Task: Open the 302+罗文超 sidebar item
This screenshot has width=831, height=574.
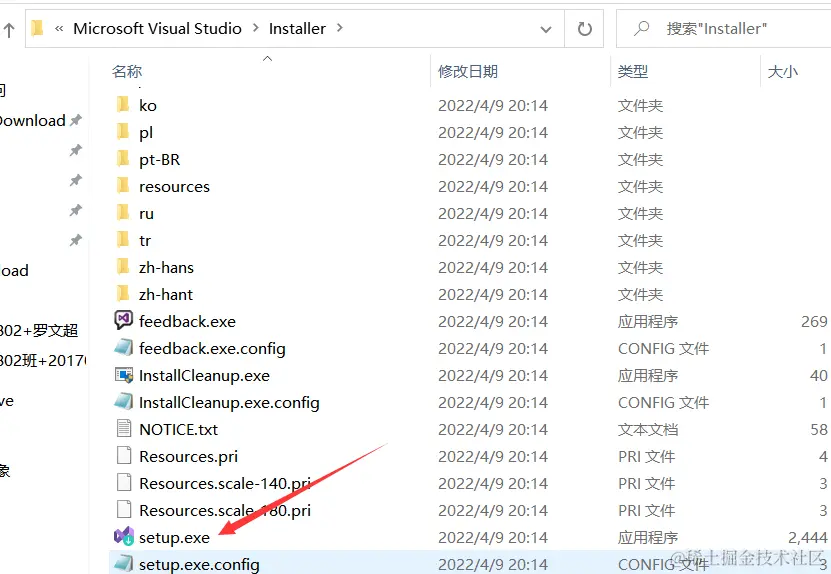Action: (x=39, y=330)
